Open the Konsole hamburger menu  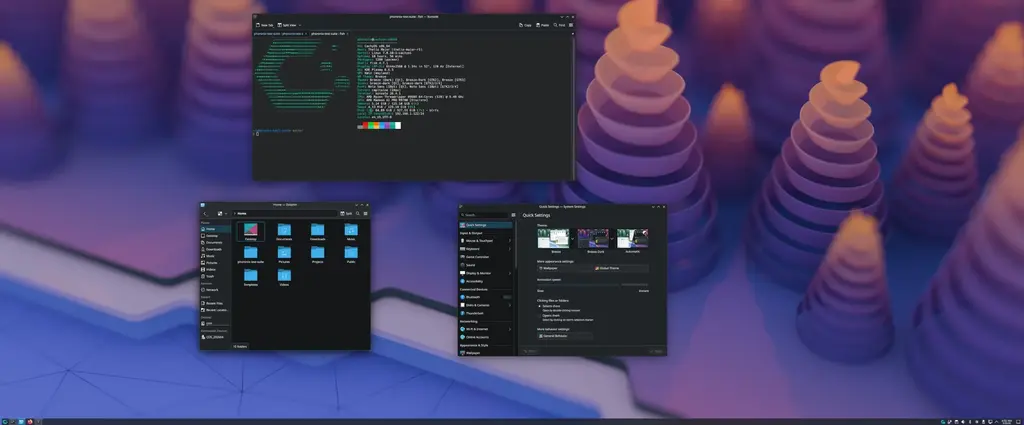click(571, 25)
